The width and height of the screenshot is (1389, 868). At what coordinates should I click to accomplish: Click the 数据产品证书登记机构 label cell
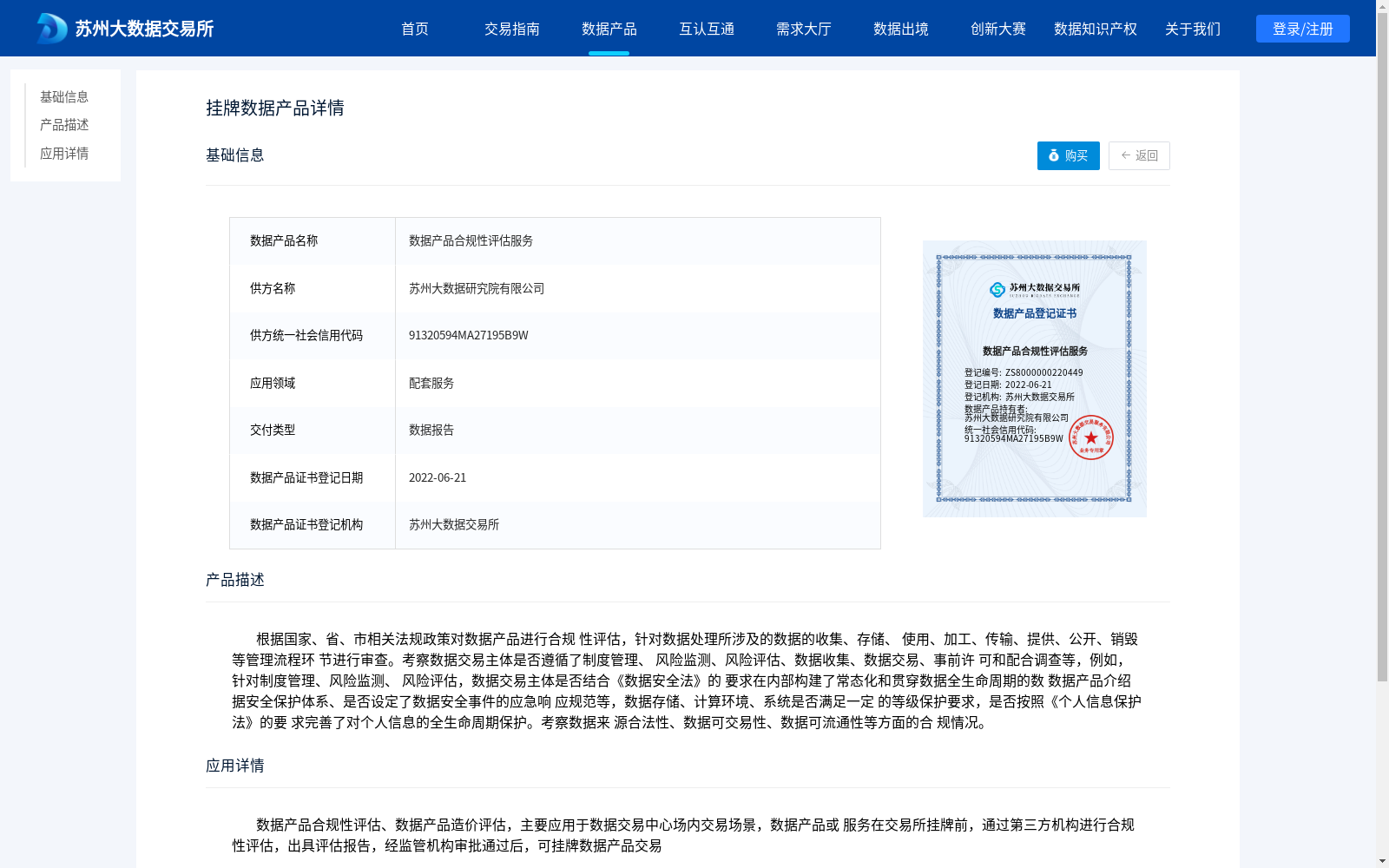click(313, 524)
